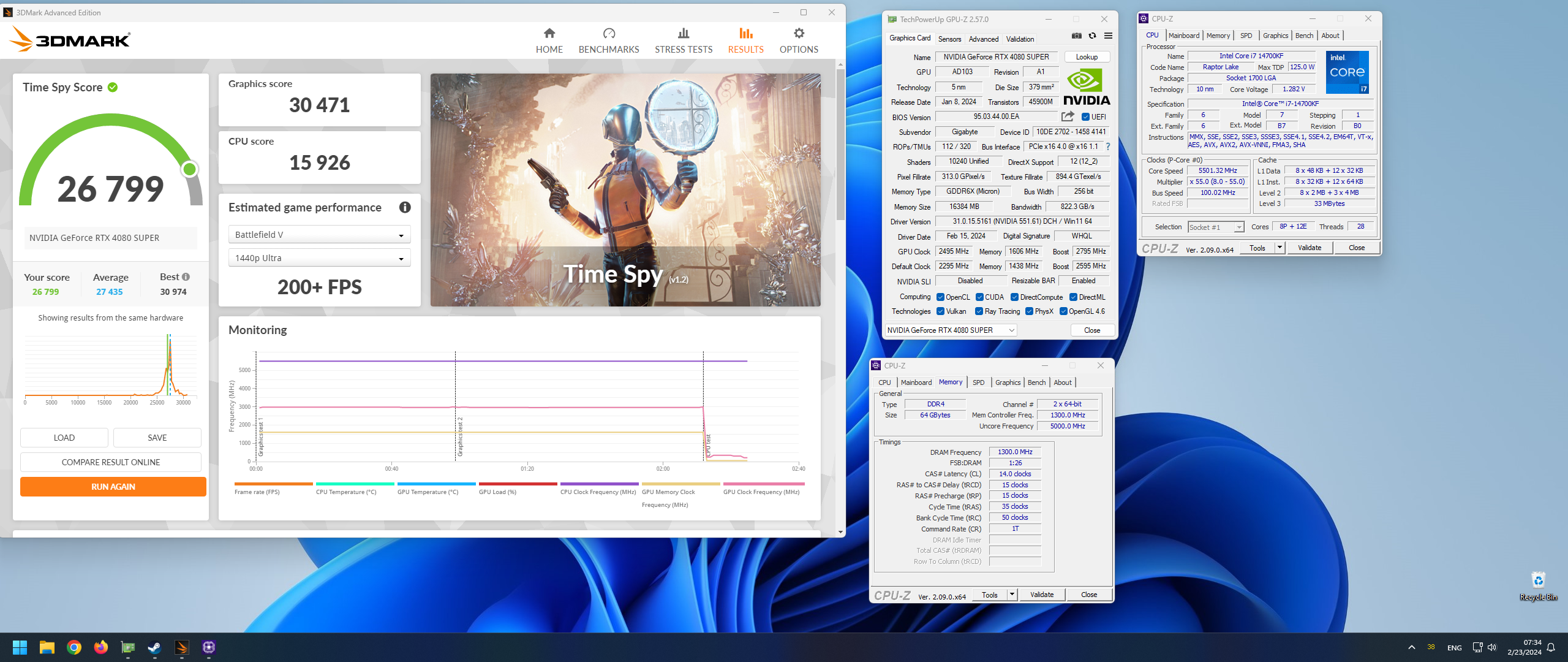1568x662 pixels.
Task: Open GPU selection dropdown in GPU-Z
Action: click(x=951, y=330)
